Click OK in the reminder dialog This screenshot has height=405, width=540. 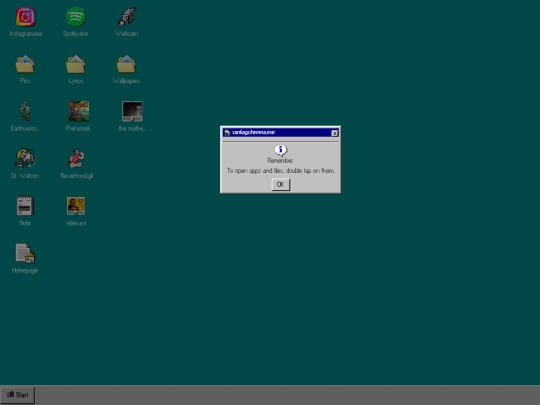(281, 185)
